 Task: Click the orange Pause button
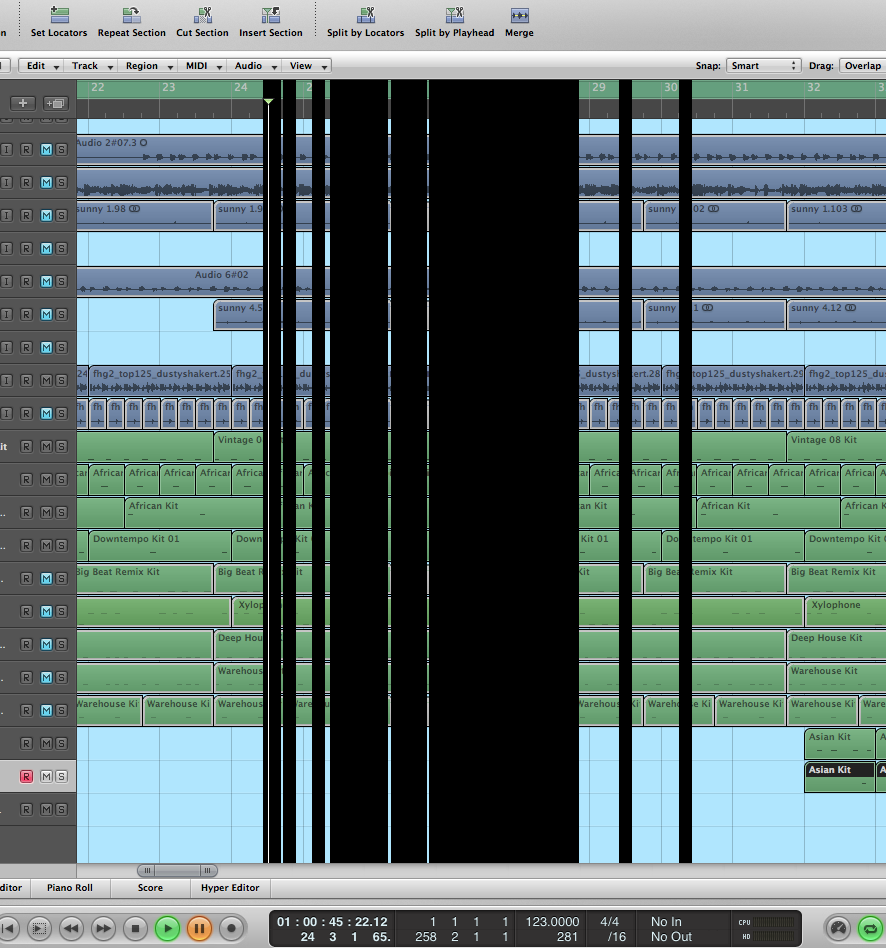tap(199, 928)
